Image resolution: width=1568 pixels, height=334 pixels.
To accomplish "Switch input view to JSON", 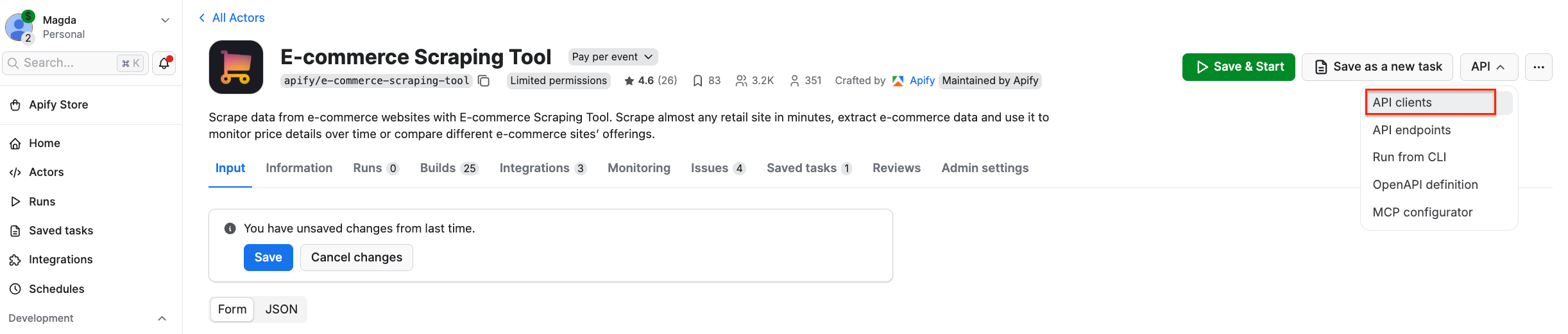I will [x=282, y=310].
